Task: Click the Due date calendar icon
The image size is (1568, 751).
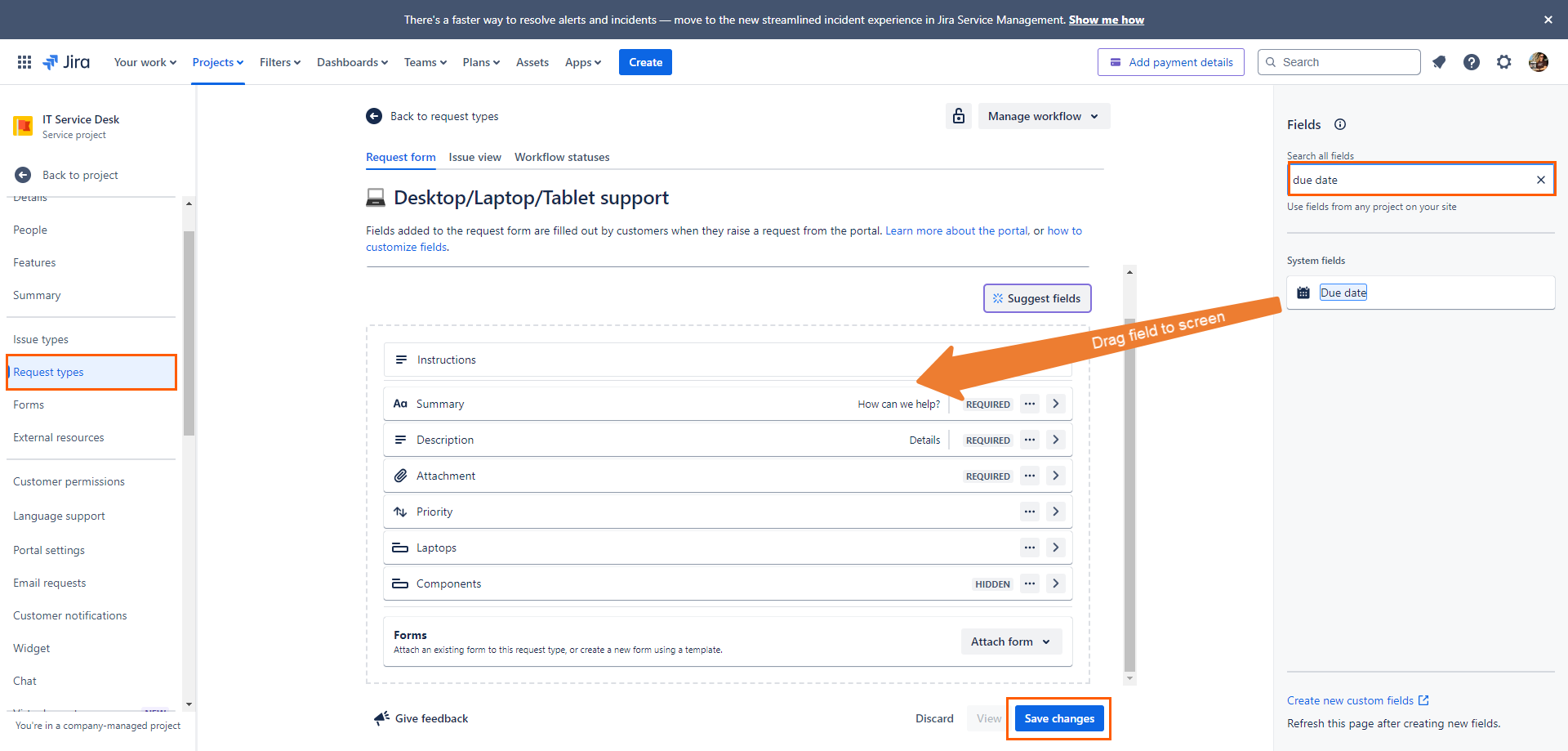Action: [1303, 292]
